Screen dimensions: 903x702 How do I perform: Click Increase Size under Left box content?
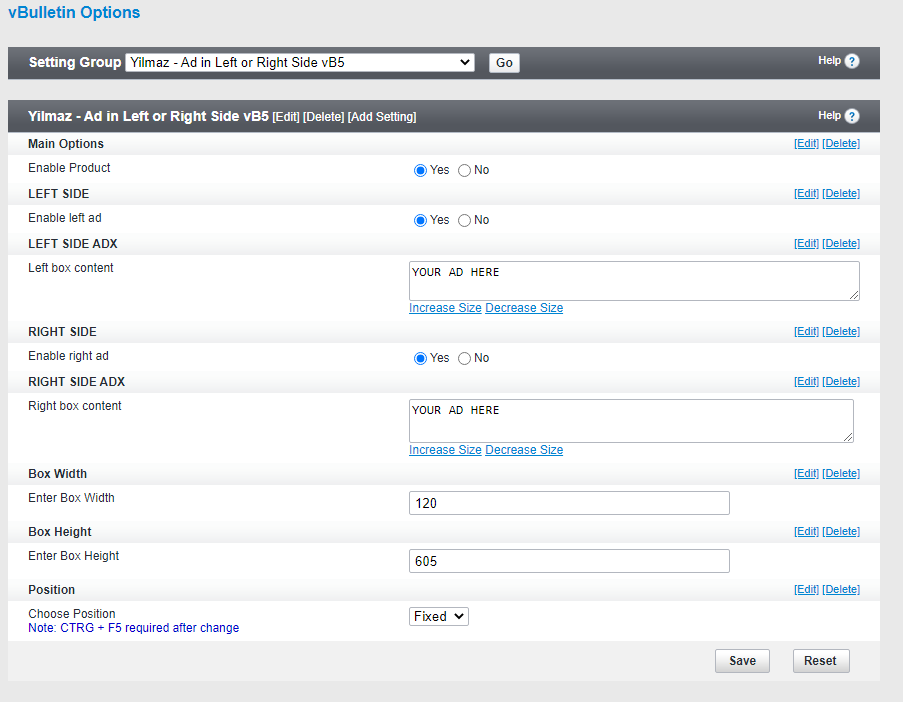point(445,308)
